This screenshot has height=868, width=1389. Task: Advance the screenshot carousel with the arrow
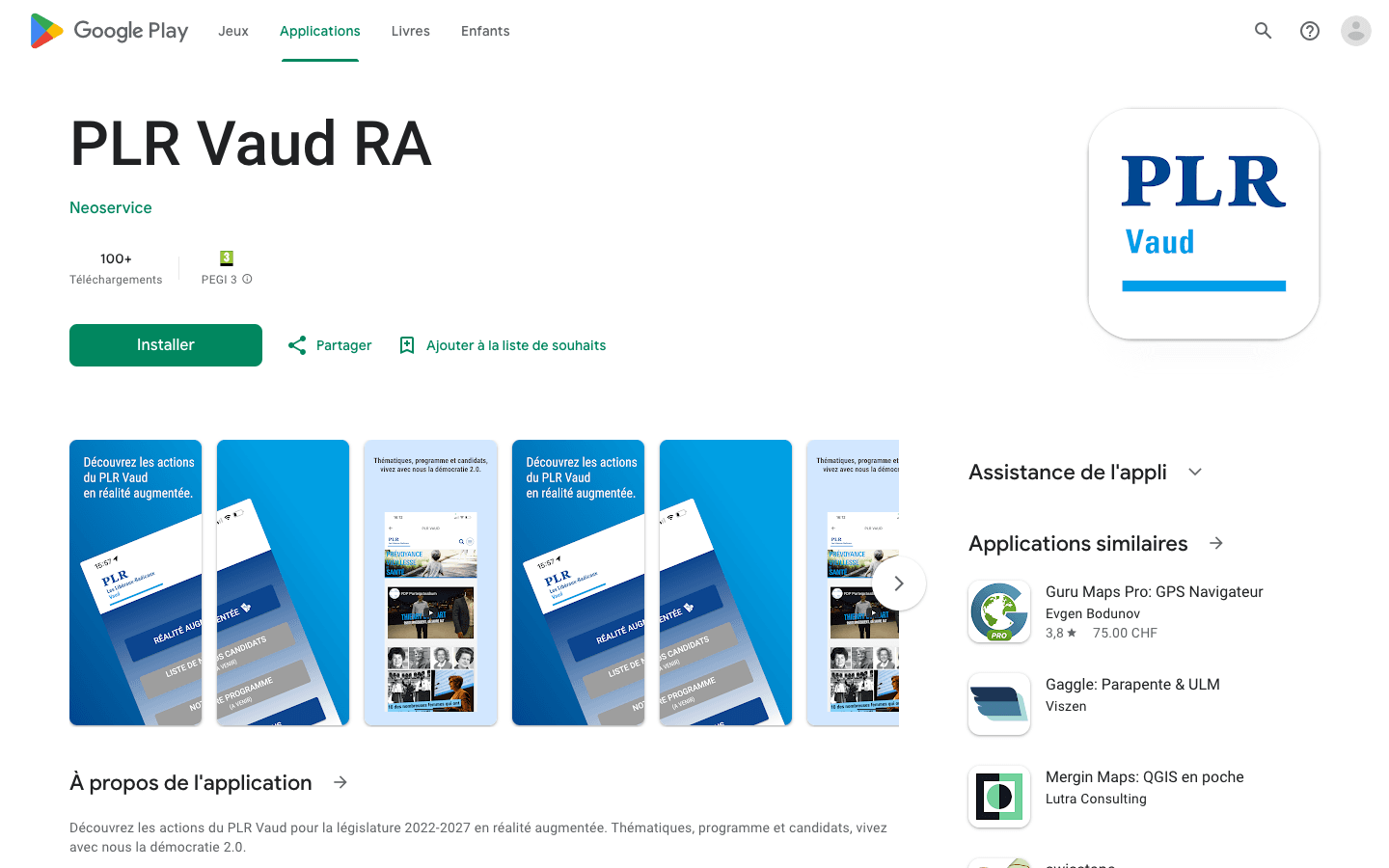click(x=898, y=583)
